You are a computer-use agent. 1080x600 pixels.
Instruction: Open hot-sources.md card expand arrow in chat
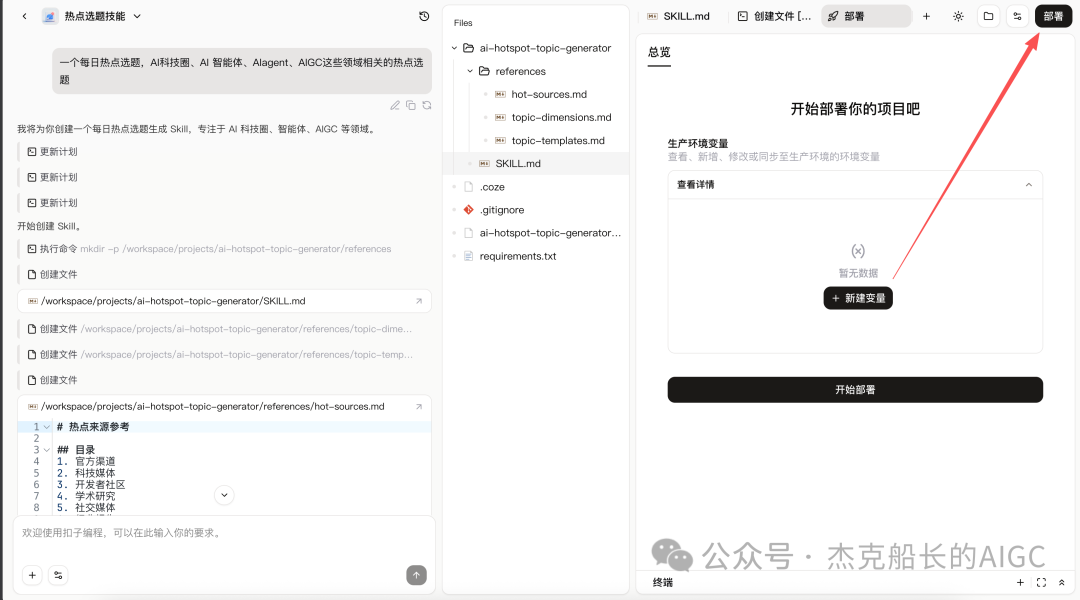click(419, 406)
